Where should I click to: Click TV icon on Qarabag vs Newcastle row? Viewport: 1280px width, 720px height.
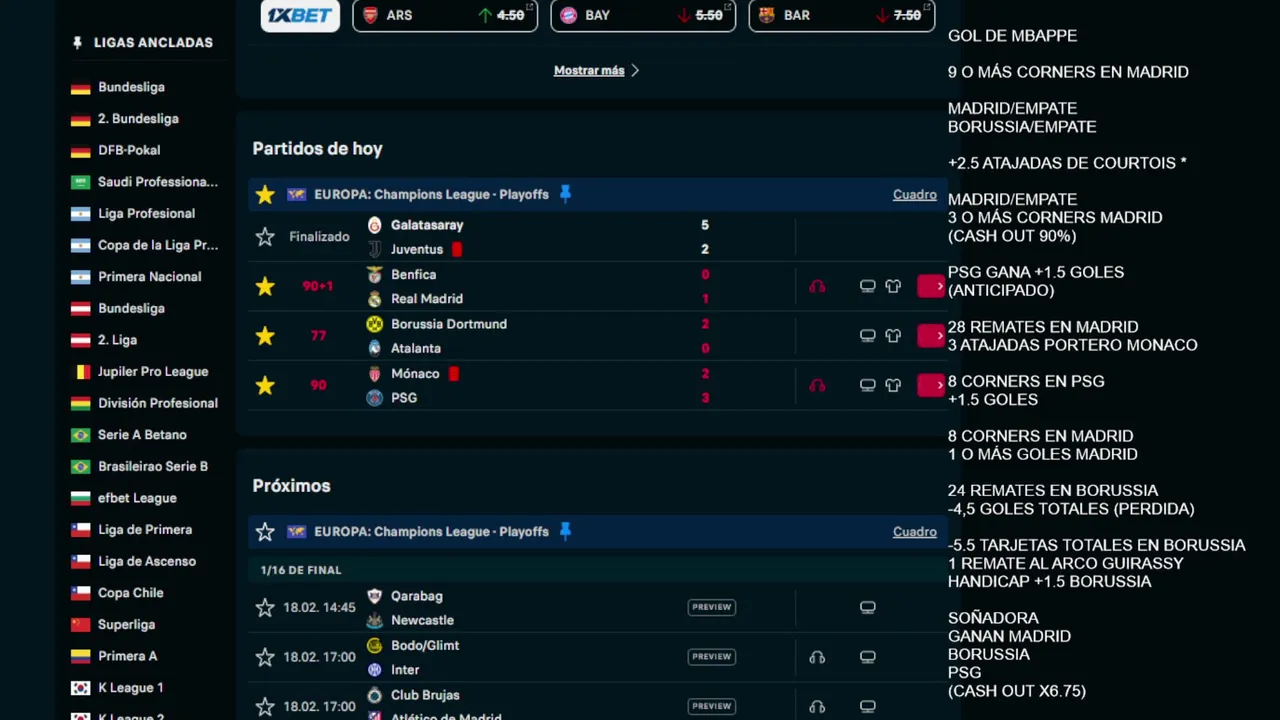coord(868,607)
